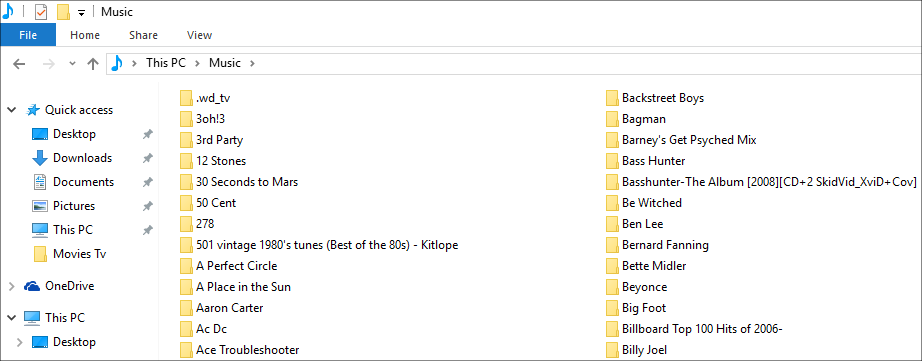The width and height of the screenshot is (922, 361).
Task: Click This PC in address breadcrumb
Action: [166, 63]
